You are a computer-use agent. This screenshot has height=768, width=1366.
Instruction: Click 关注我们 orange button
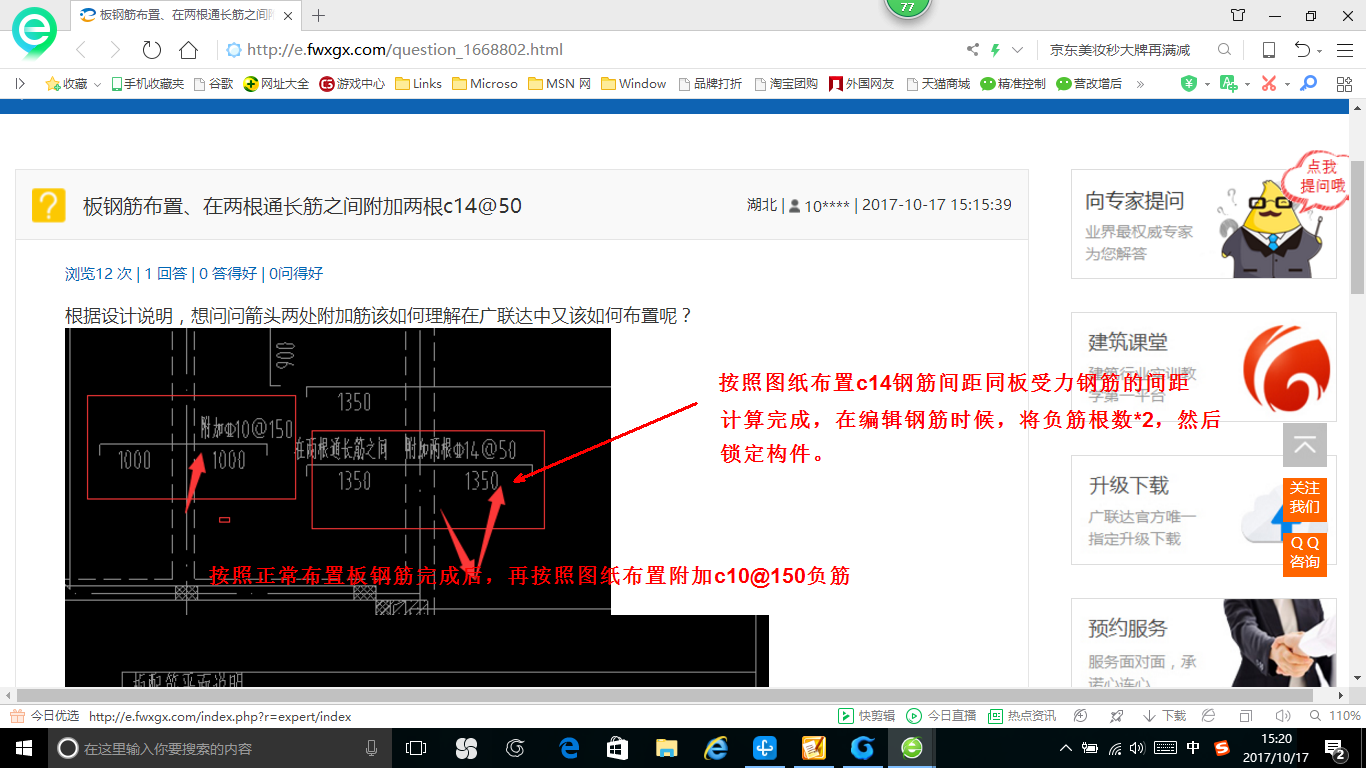tap(1305, 497)
